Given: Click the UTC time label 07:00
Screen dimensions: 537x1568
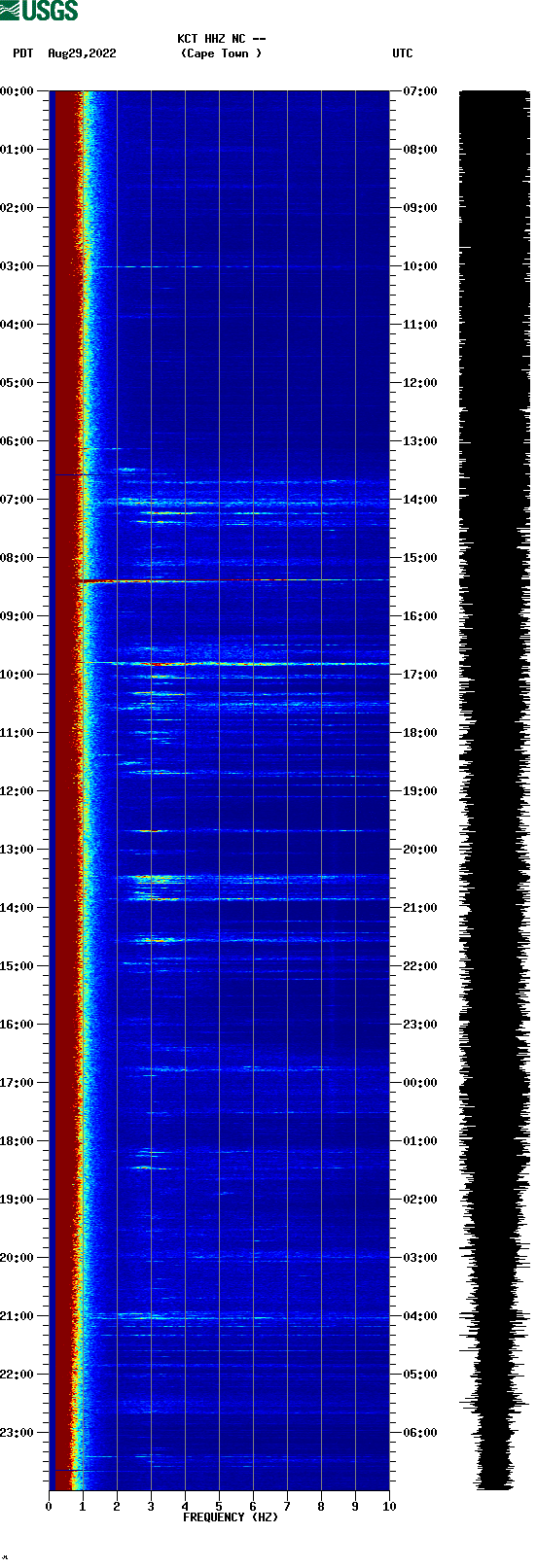Looking at the screenshot, I should [420, 91].
